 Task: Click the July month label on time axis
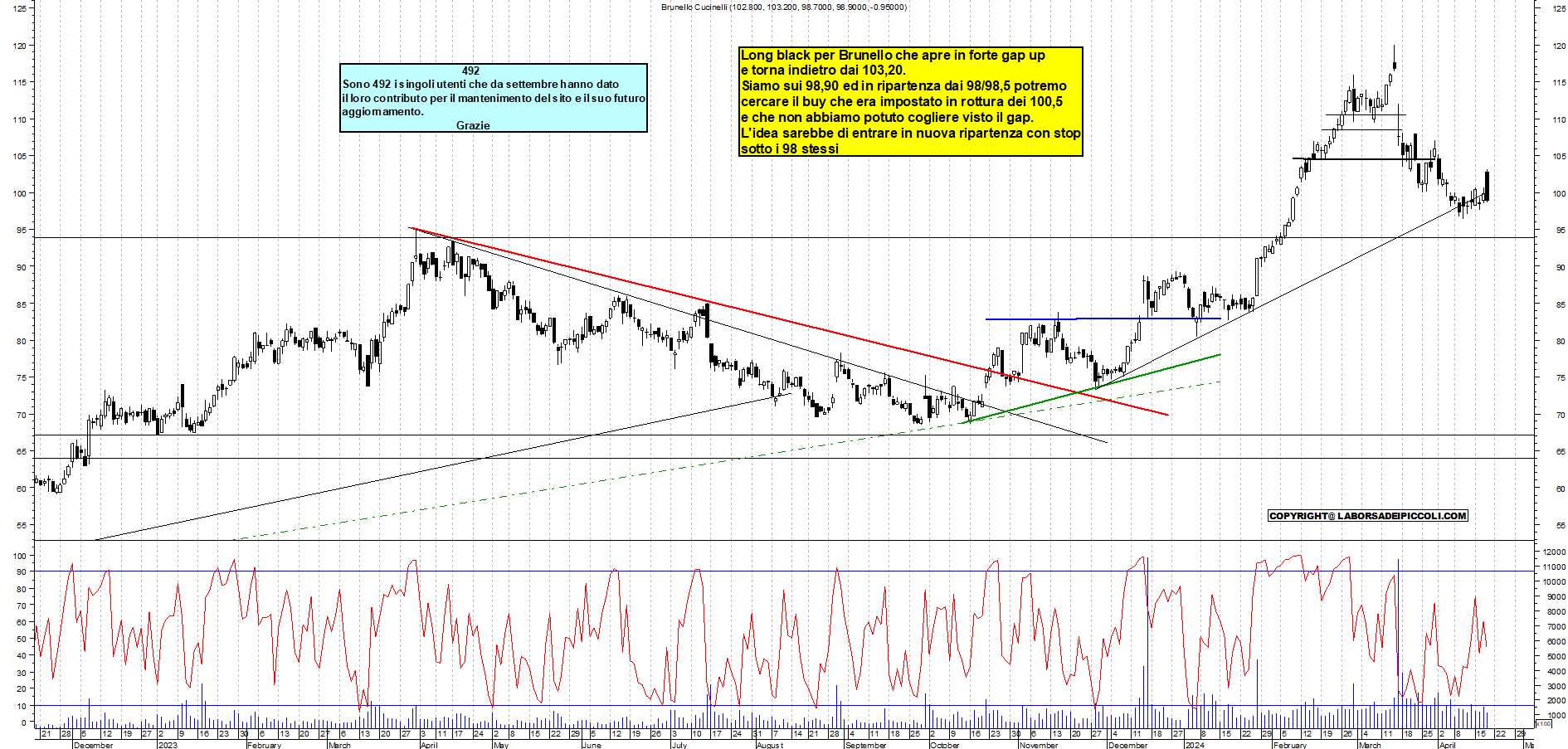(679, 745)
